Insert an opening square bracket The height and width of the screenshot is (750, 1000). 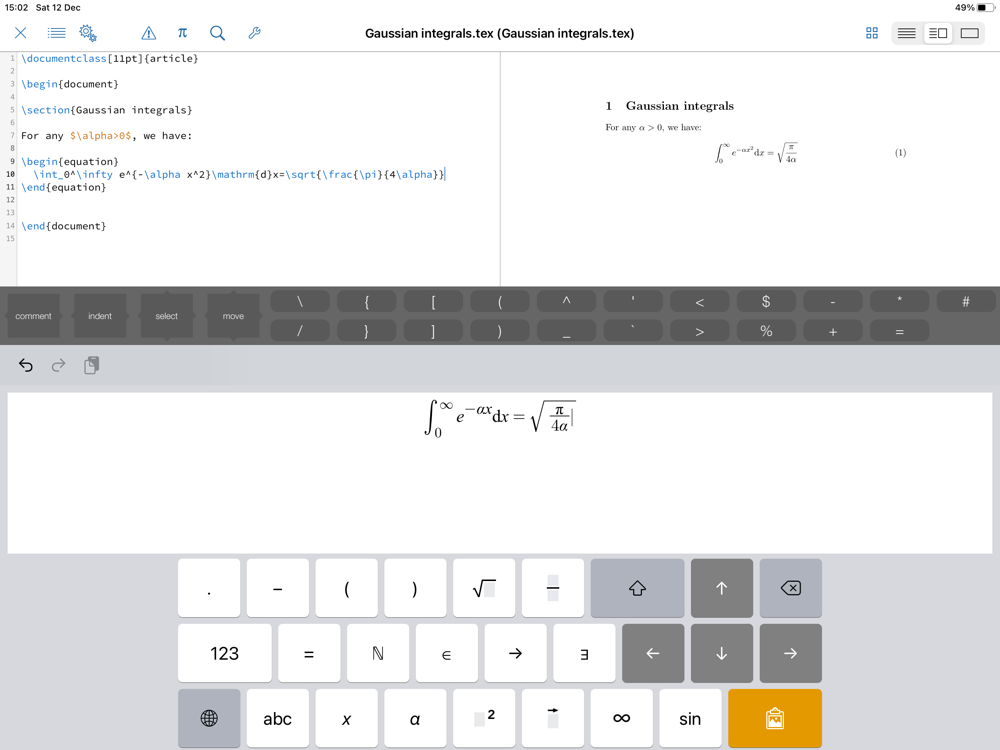tap(433, 302)
